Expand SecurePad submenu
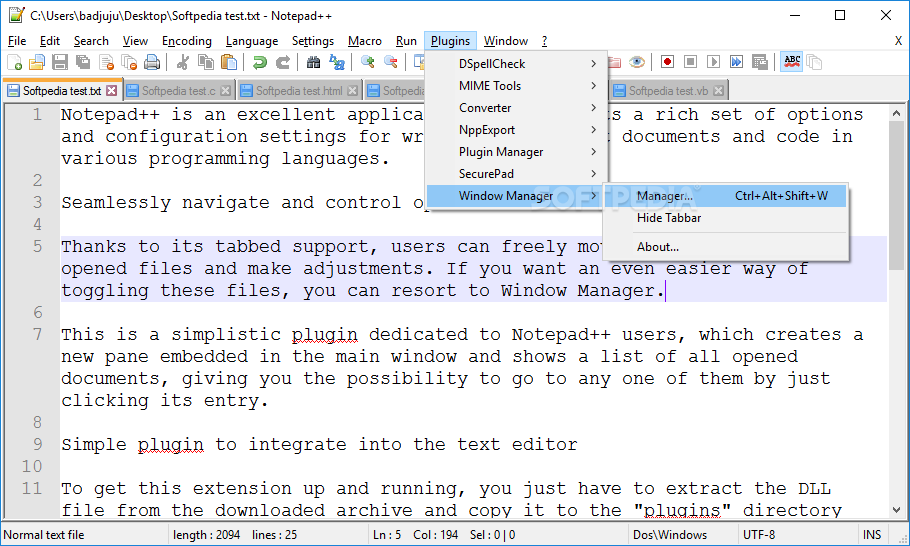Screen dimensions: 910x546 517,174
